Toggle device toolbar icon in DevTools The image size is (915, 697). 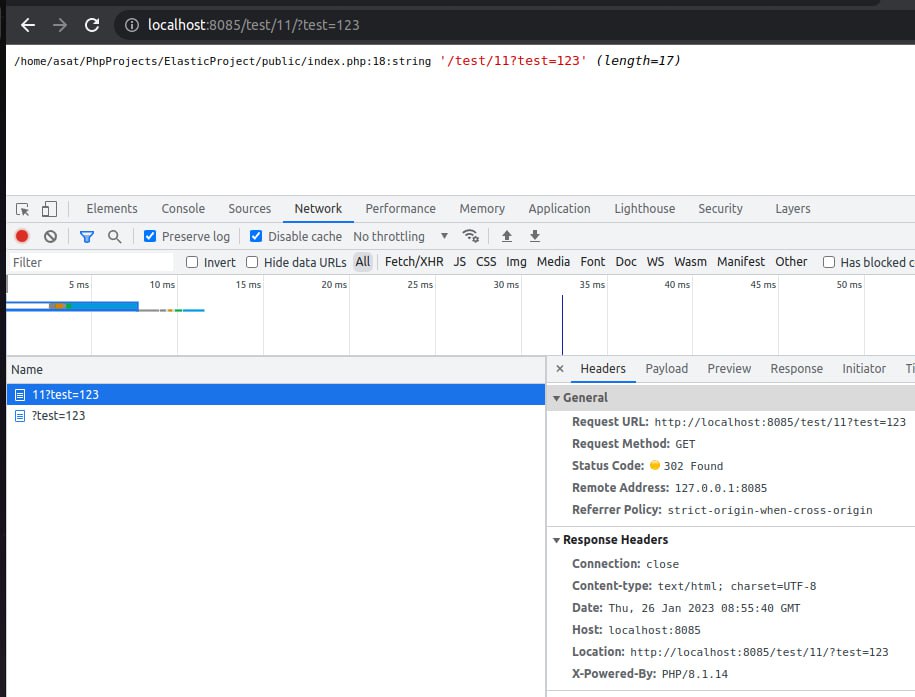pos(50,209)
